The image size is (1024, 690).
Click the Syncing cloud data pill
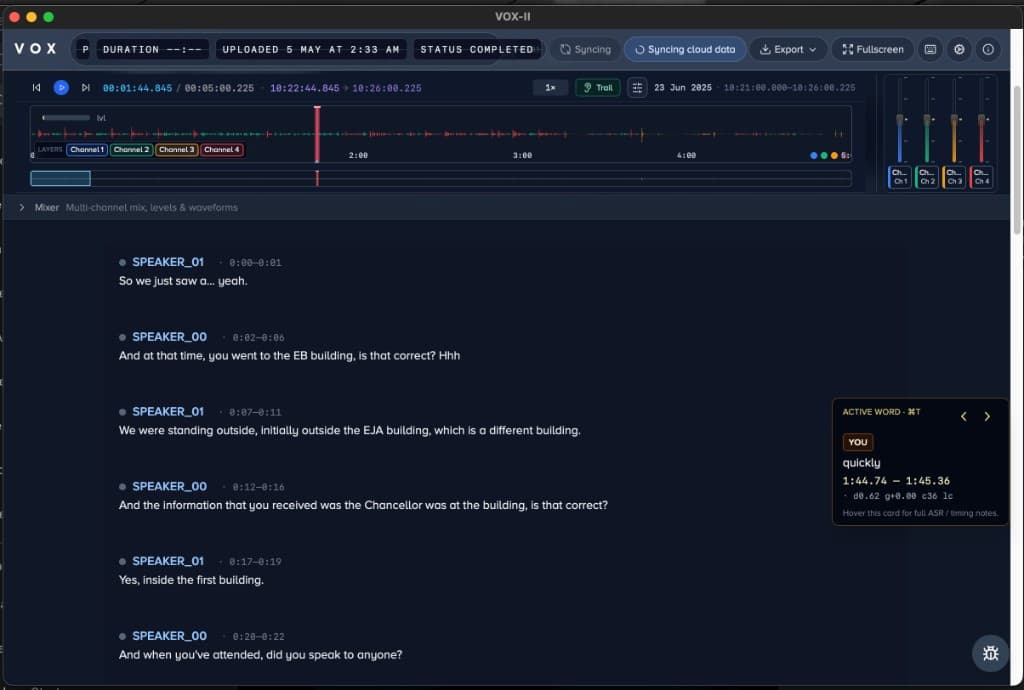(x=684, y=50)
